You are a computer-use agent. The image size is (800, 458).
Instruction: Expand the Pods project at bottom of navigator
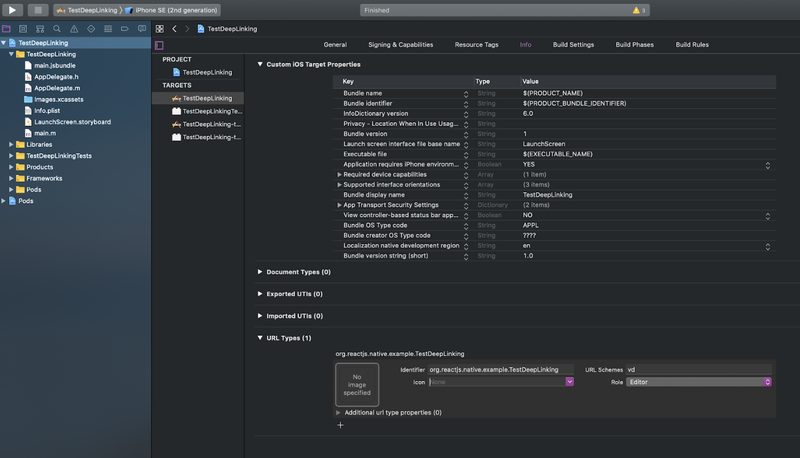[x=4, y=201]
